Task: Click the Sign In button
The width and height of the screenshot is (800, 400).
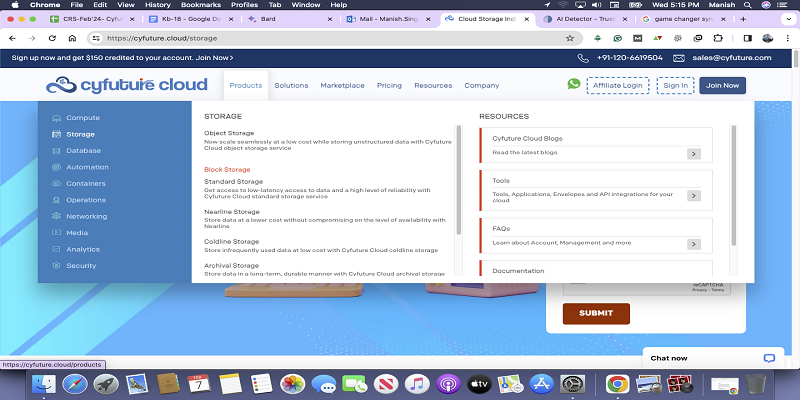Action: [x=675, y=86]
